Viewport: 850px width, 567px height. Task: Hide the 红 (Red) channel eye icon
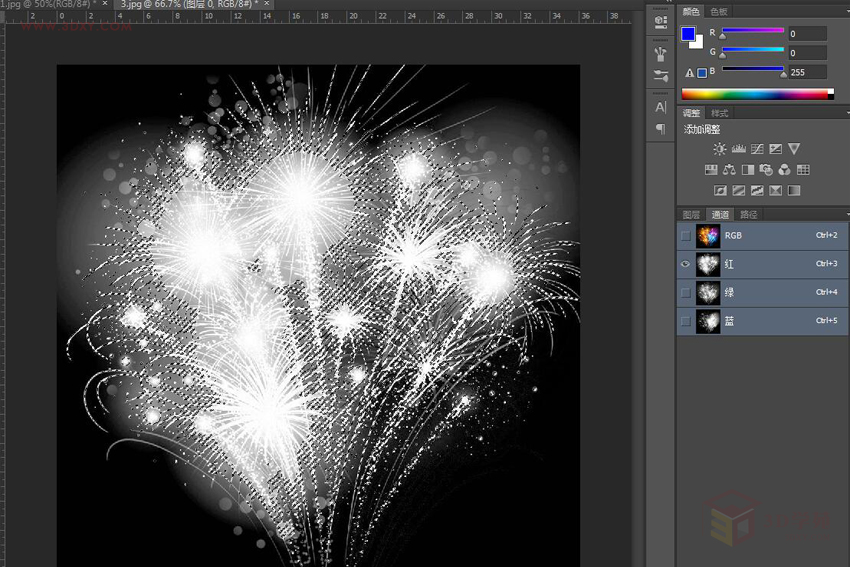pyautogui.click(x=686, y=264)
